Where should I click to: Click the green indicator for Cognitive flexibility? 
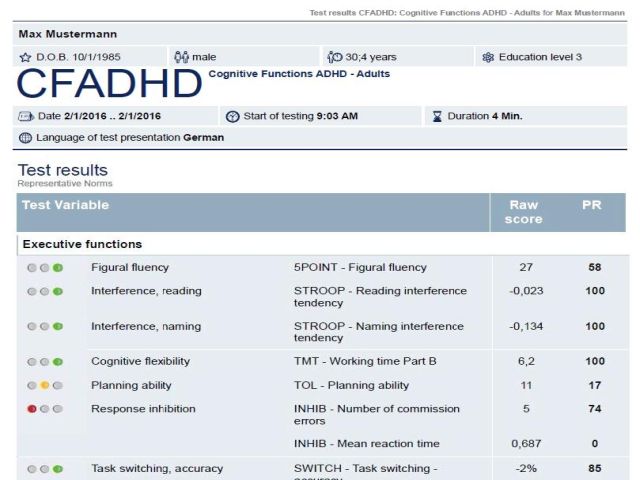(58, 362)
